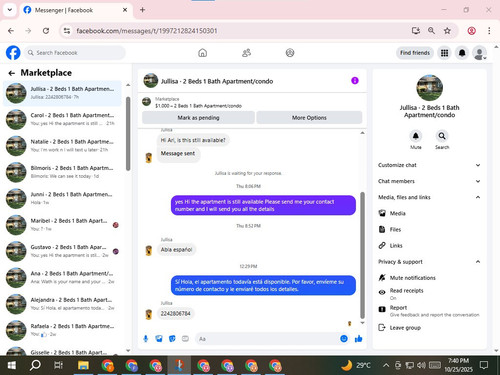The image size is (500, 375).
Task: Open Bilmoris's apartment conversation
Action: pos(63,172)
